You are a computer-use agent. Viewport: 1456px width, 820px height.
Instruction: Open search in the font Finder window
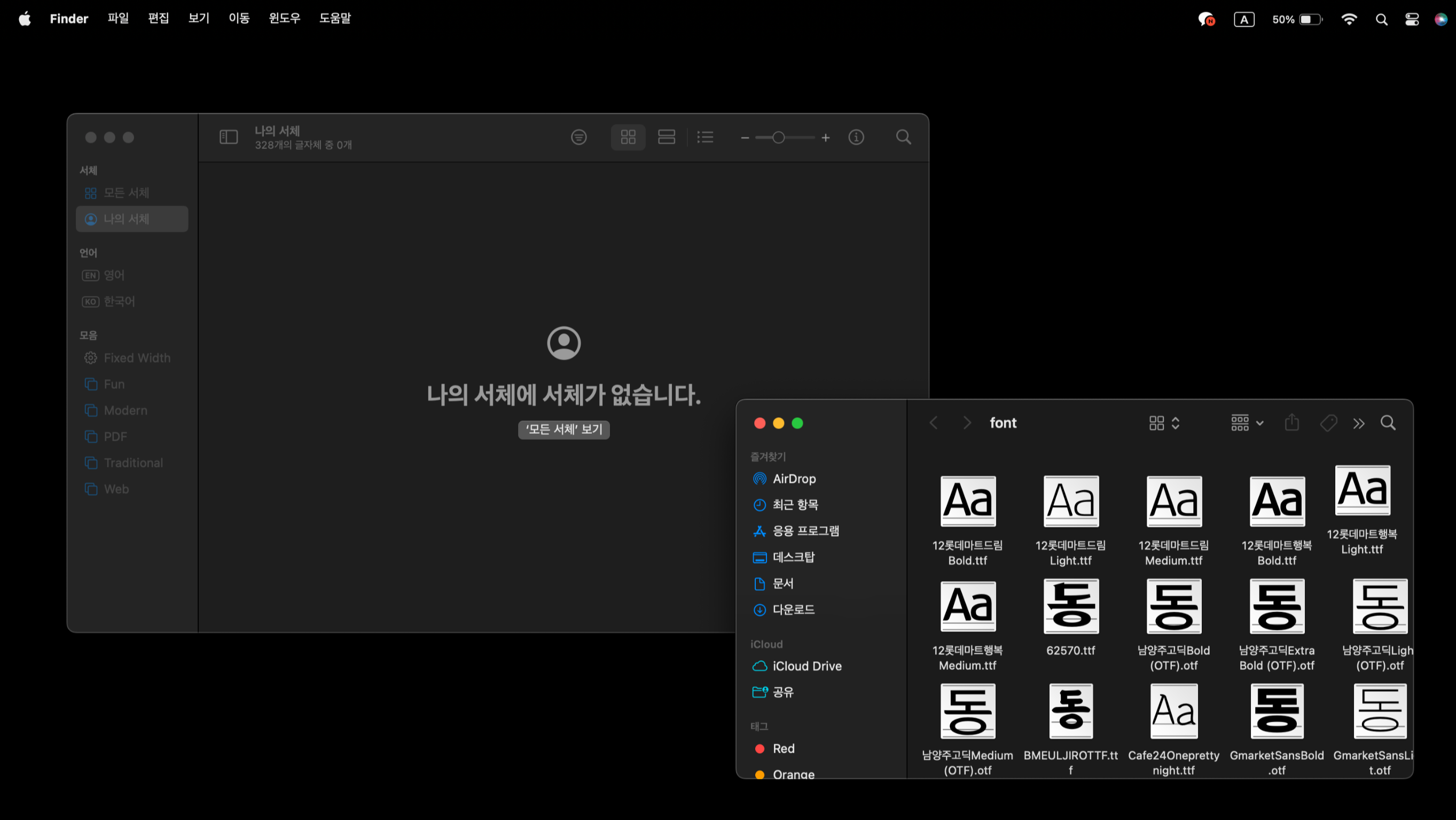coord(1388,423)
